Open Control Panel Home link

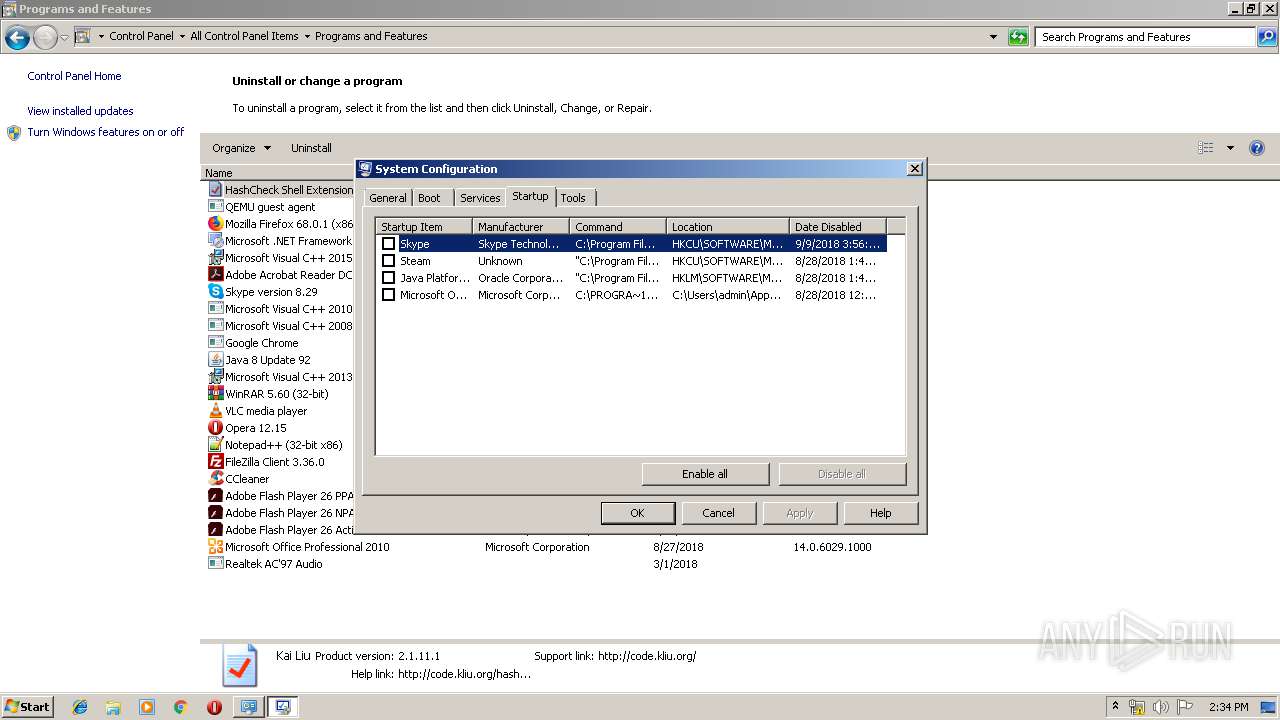pyautogui.click(x=74, y=76)
